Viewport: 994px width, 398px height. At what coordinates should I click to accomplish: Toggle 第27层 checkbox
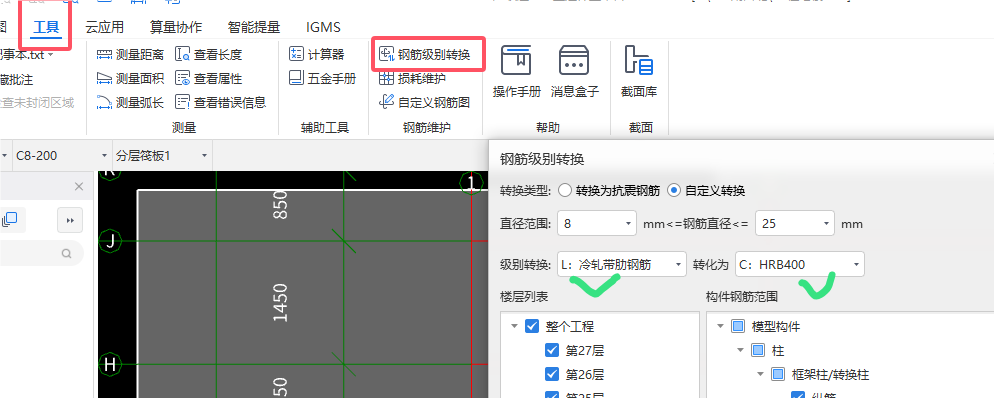tap(552, 350)
